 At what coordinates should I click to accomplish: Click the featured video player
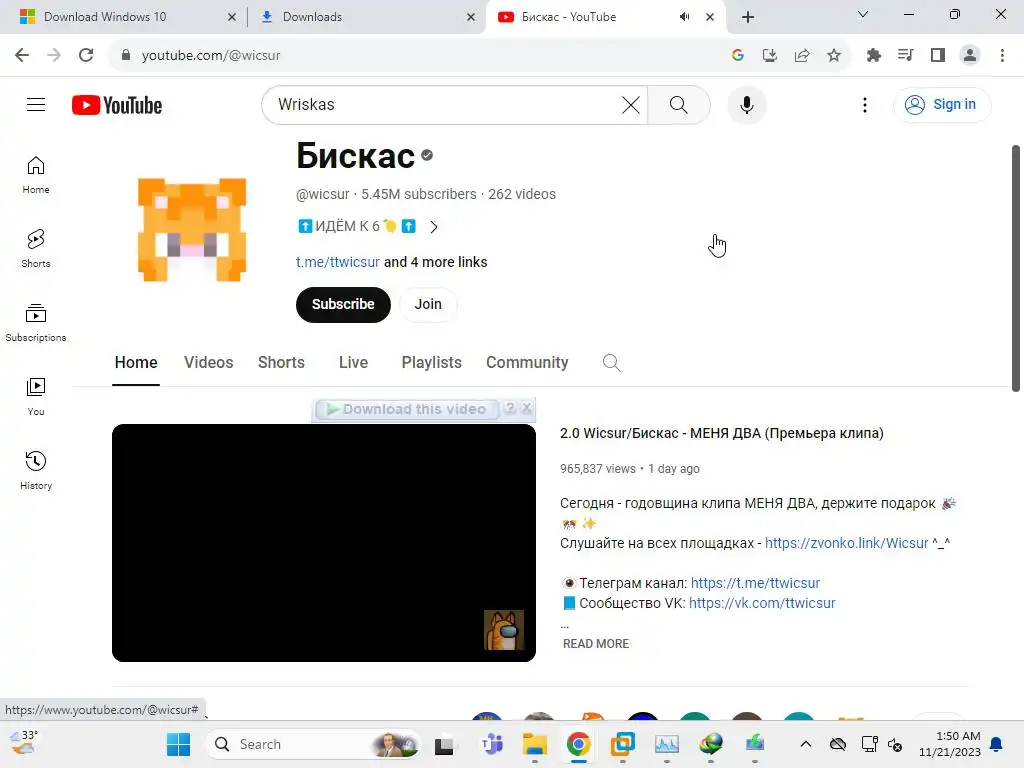(x=324, y=543)
